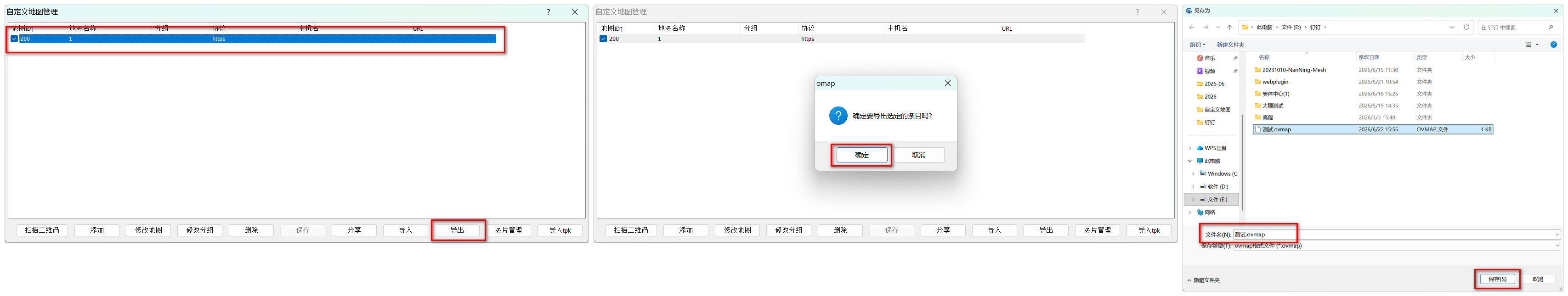This screenshot has height=296, width=1568.
Task: Expand the 文件 (E:) tree node
Action: 1193,199
